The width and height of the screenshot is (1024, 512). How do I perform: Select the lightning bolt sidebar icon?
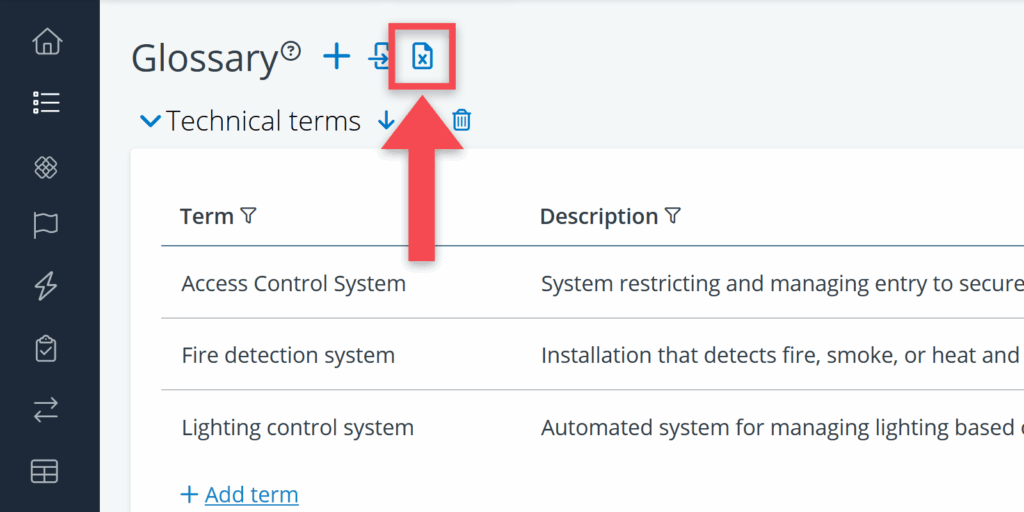46,287
